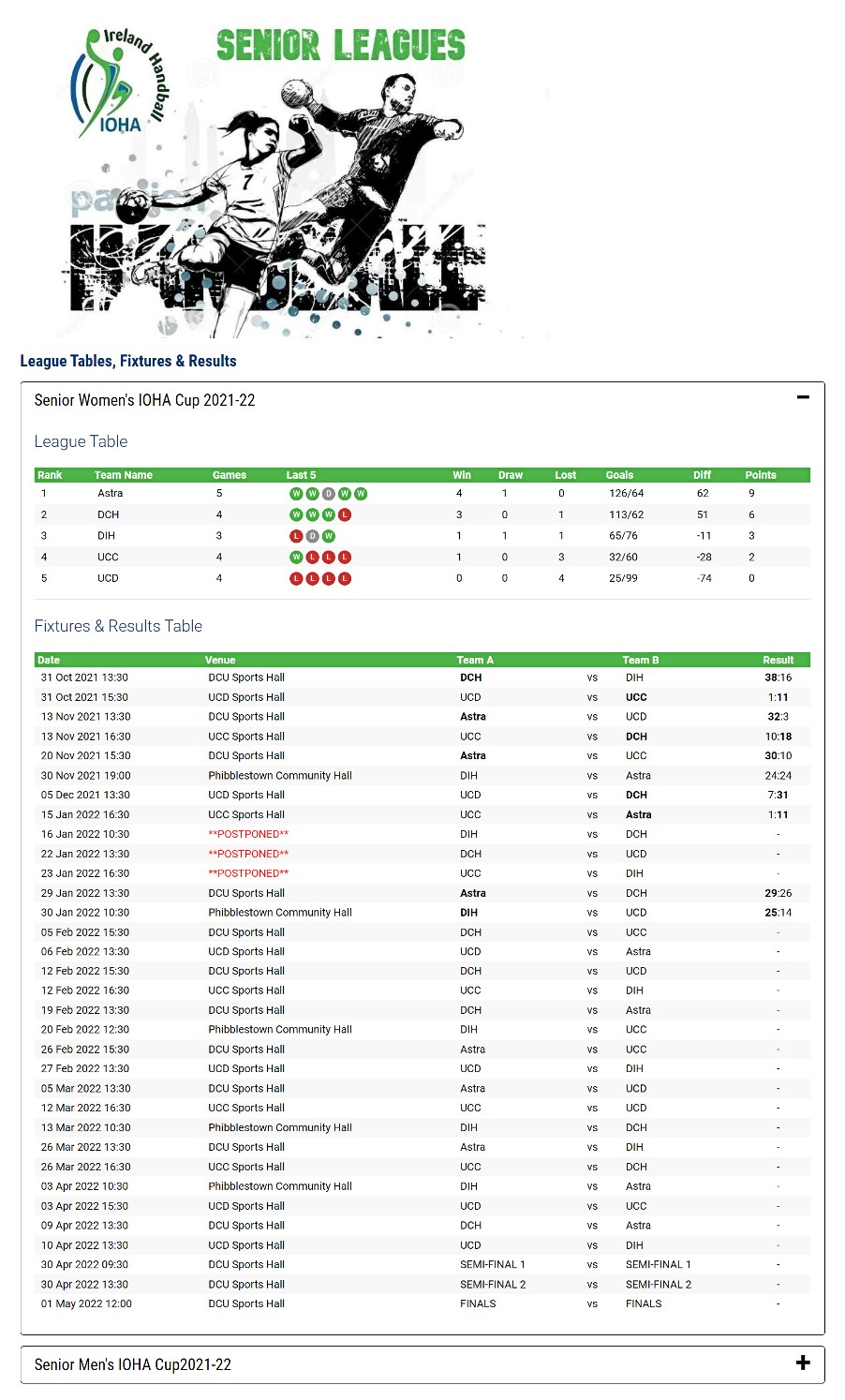
Task: Click the Team Name column header
Action: pyautogui.click(x=123, y=475)
